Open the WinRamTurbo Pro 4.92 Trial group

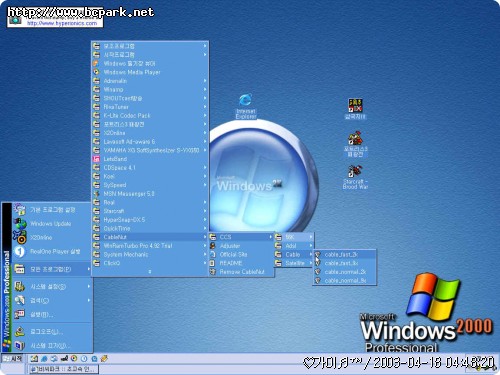150,246
